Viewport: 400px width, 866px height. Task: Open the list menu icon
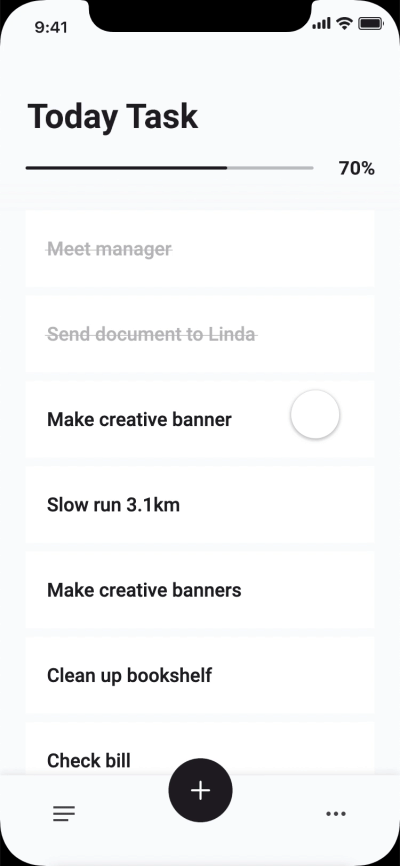coord(64,814)
